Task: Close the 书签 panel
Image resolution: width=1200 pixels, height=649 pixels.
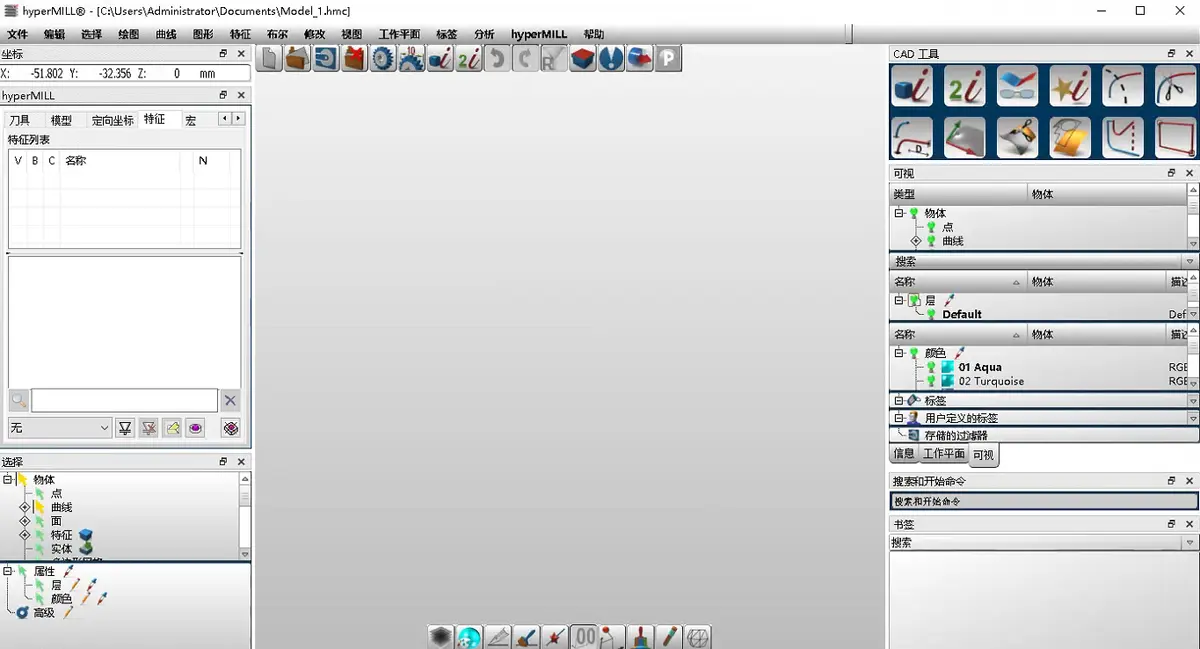Action: coord(1190,524)
